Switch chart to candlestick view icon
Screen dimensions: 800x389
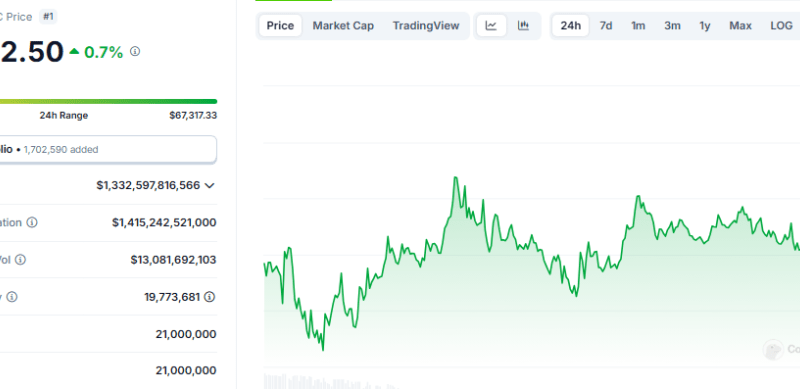(523, 26)
